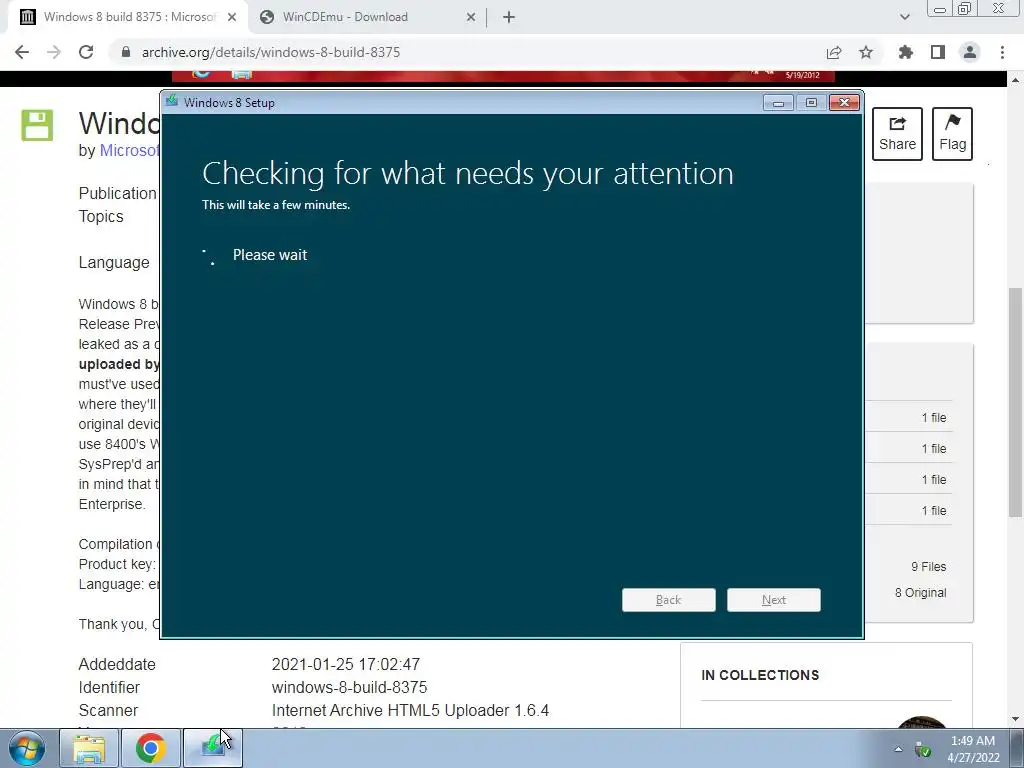Click the green-check system tray icon
Image resolution: width=1024 pixels, height=768 pixels.
[923, 750]
